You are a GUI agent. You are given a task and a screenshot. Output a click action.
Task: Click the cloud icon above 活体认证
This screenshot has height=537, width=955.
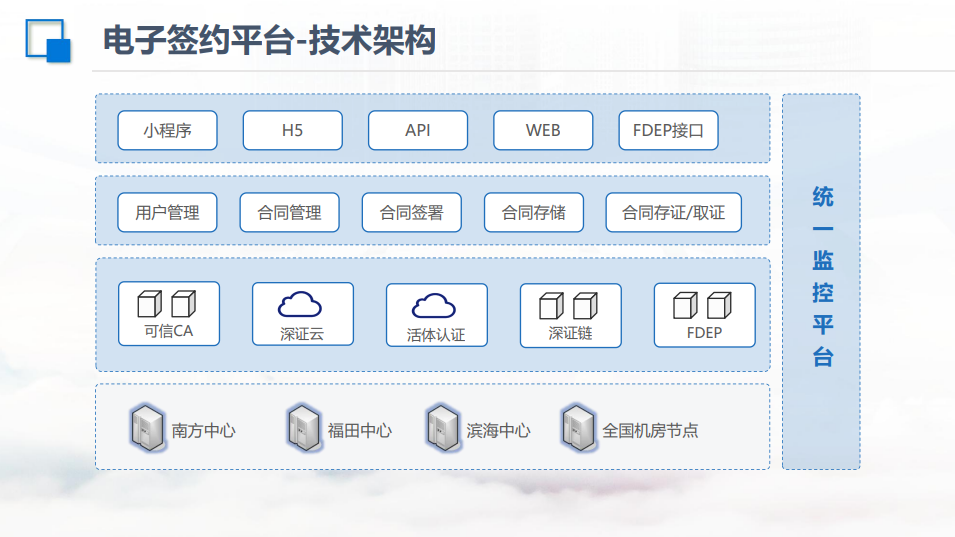[434, 306]
